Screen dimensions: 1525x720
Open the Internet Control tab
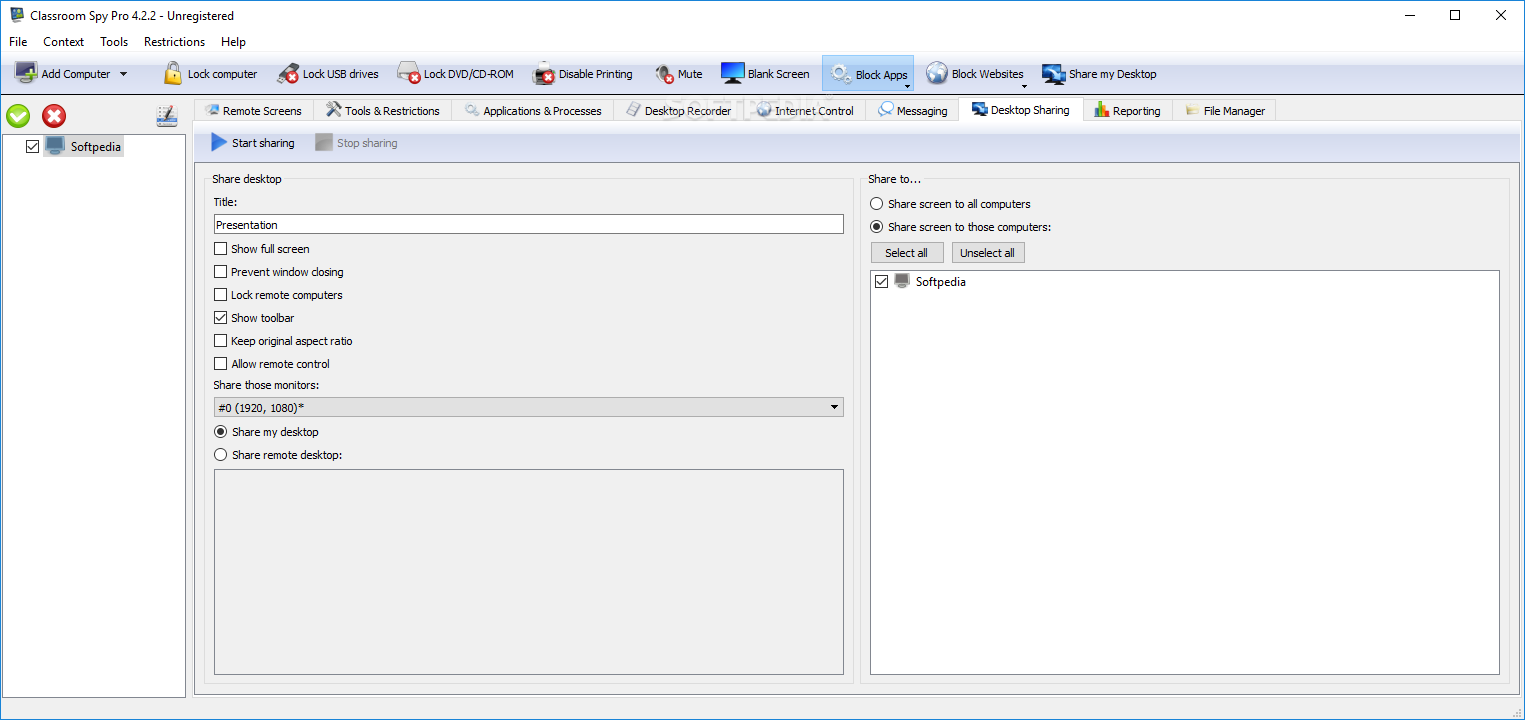pos(805,111)
